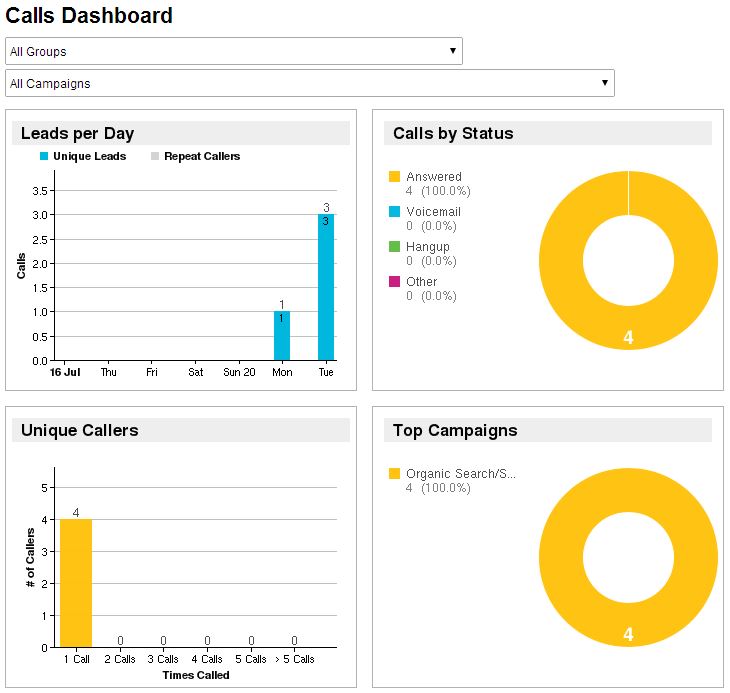Screen dimensions: 730x693
Task: Click the Unique Callers panel title
Action: tap(80, 431)
